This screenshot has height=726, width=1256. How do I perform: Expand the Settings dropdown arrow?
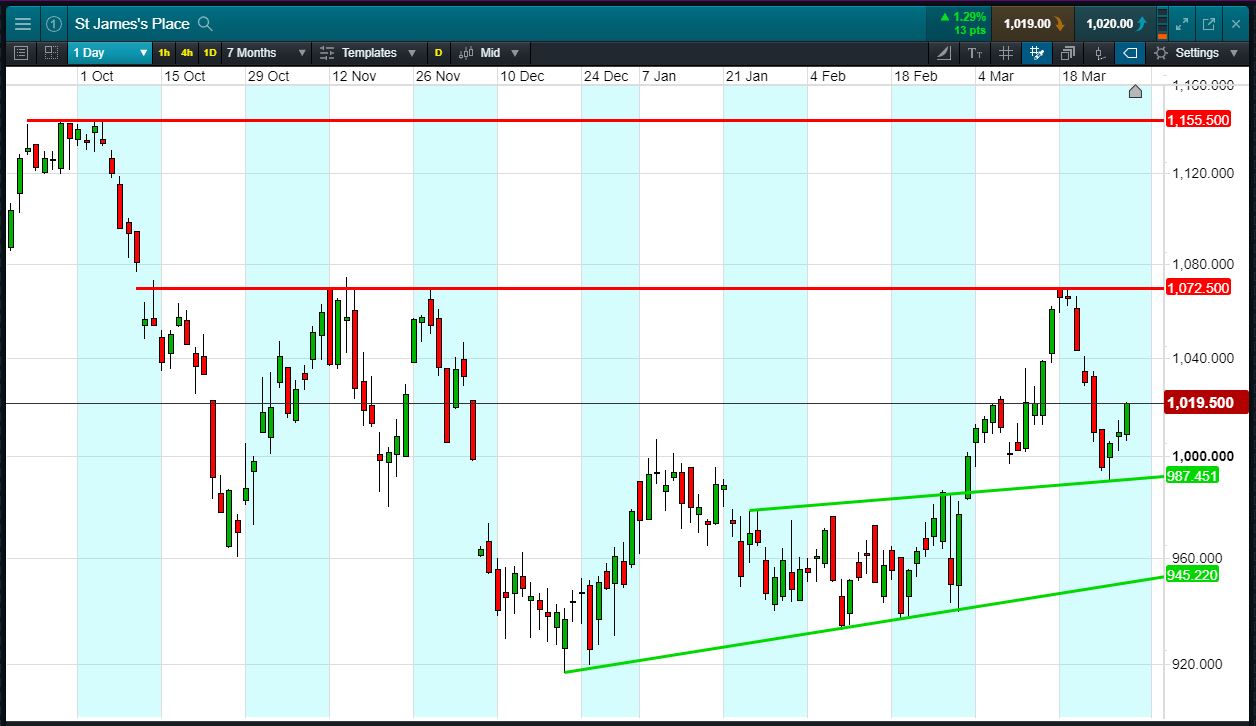[1236, 53]
